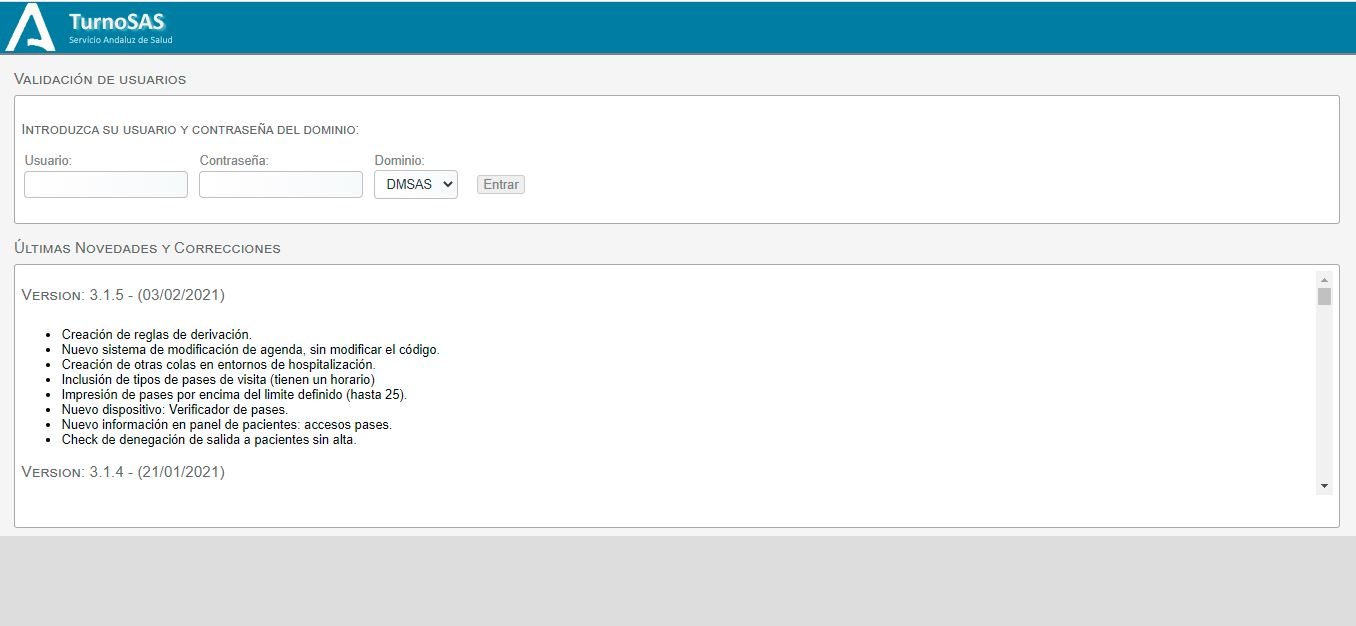Open the Dominio dropdown showing DMSAS
The image size is (1356, 626).
click(x=416, y=184)
